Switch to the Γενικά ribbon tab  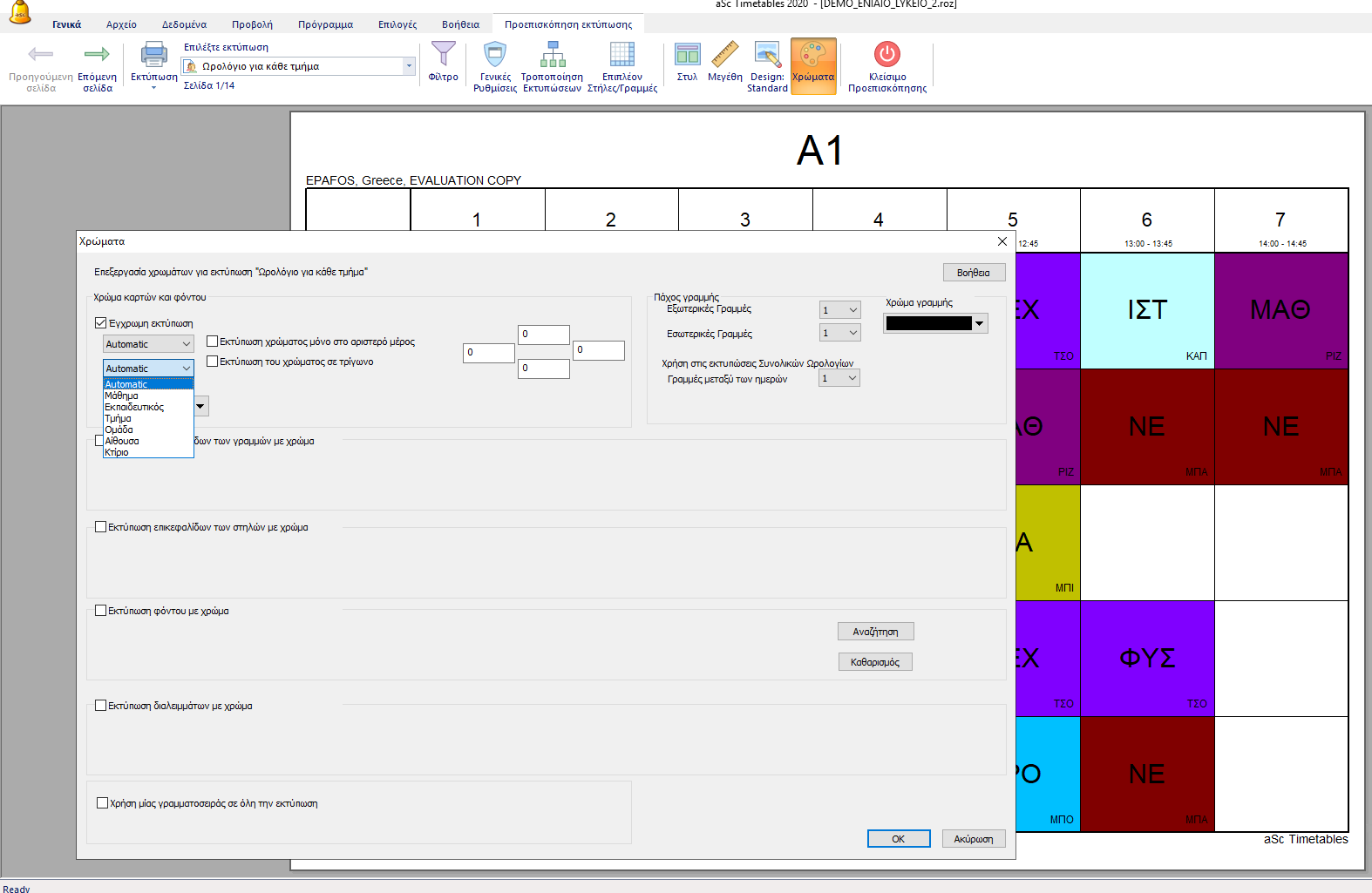point(66,24)
